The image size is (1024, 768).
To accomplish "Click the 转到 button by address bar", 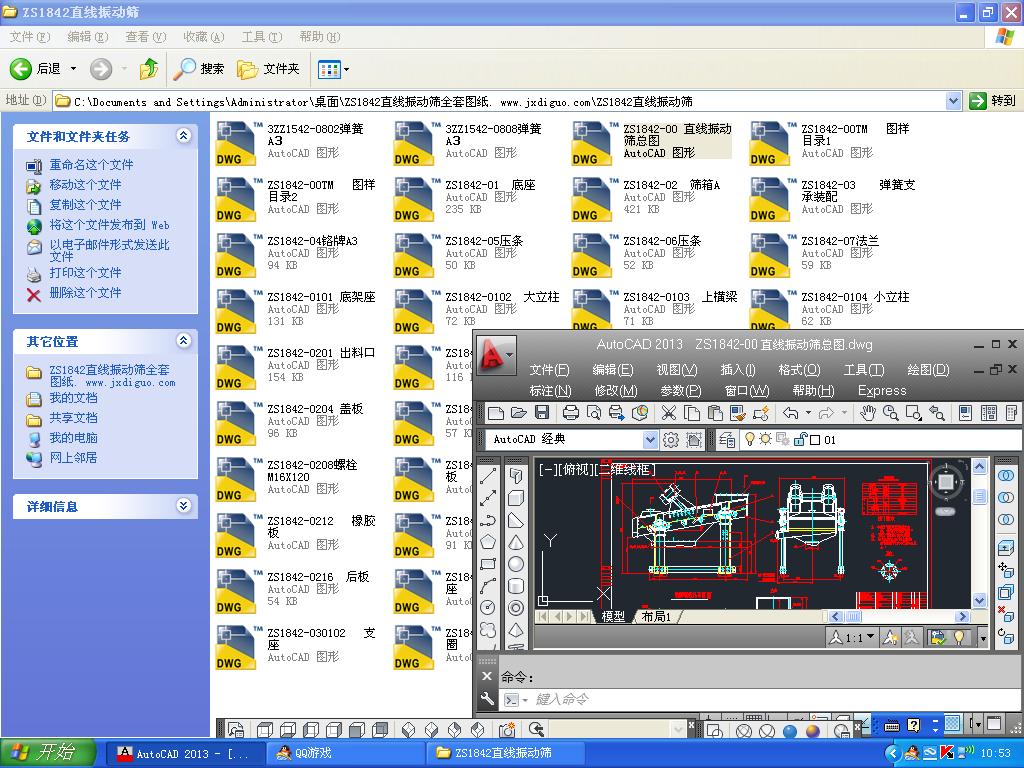I will tap(993, 101).
